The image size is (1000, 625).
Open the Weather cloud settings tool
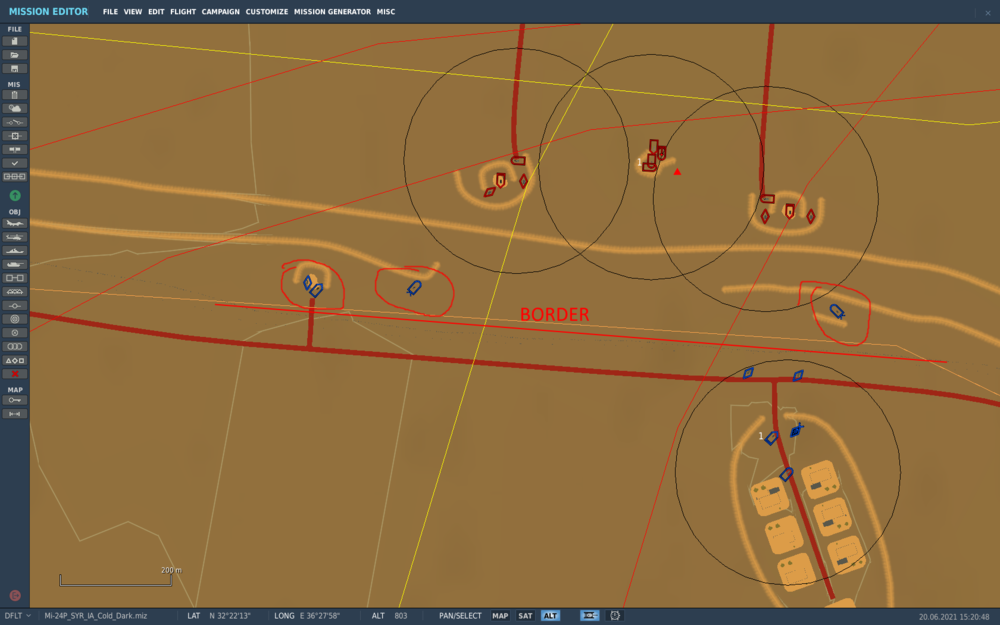coord(15,108)
